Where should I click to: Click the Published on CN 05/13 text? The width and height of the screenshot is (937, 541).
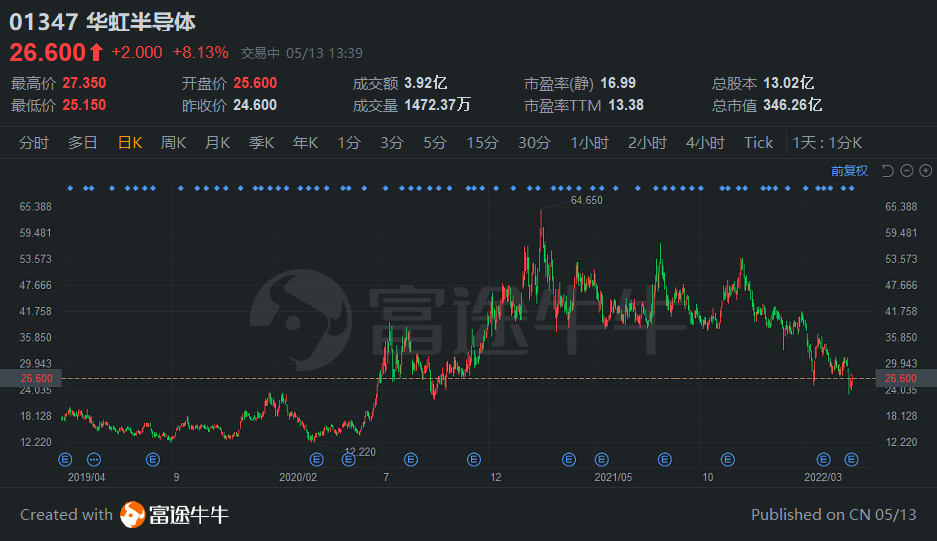pos(834,515)
